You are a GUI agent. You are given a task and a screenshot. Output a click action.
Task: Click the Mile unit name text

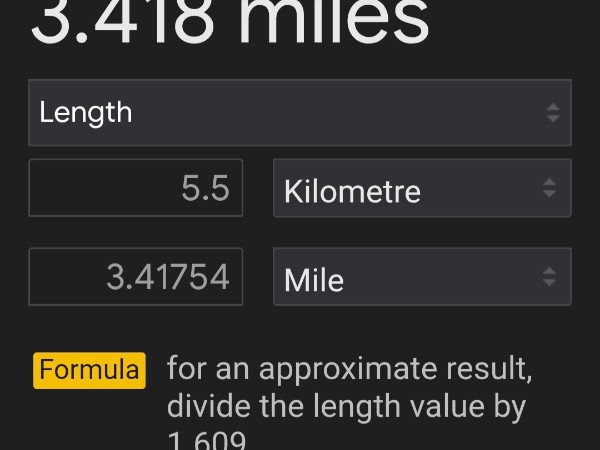point(314,279)
